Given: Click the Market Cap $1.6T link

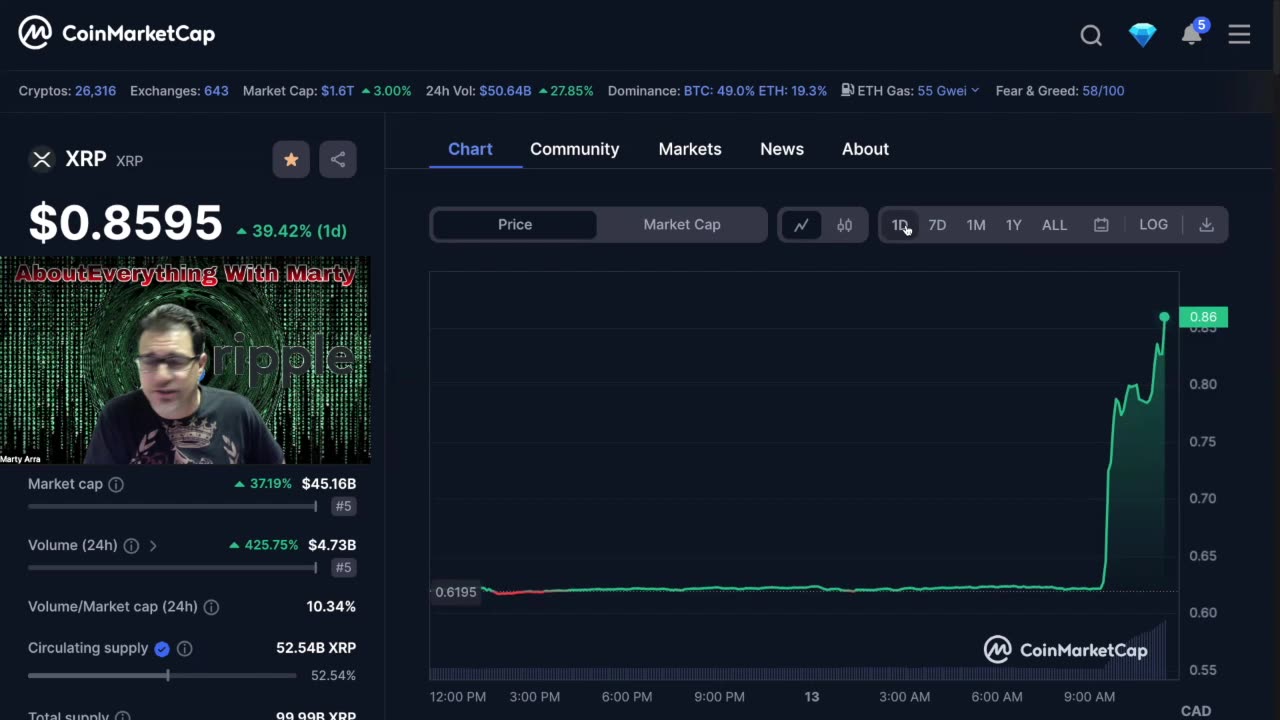Looking at the screenshot, I should click(337, 91).
